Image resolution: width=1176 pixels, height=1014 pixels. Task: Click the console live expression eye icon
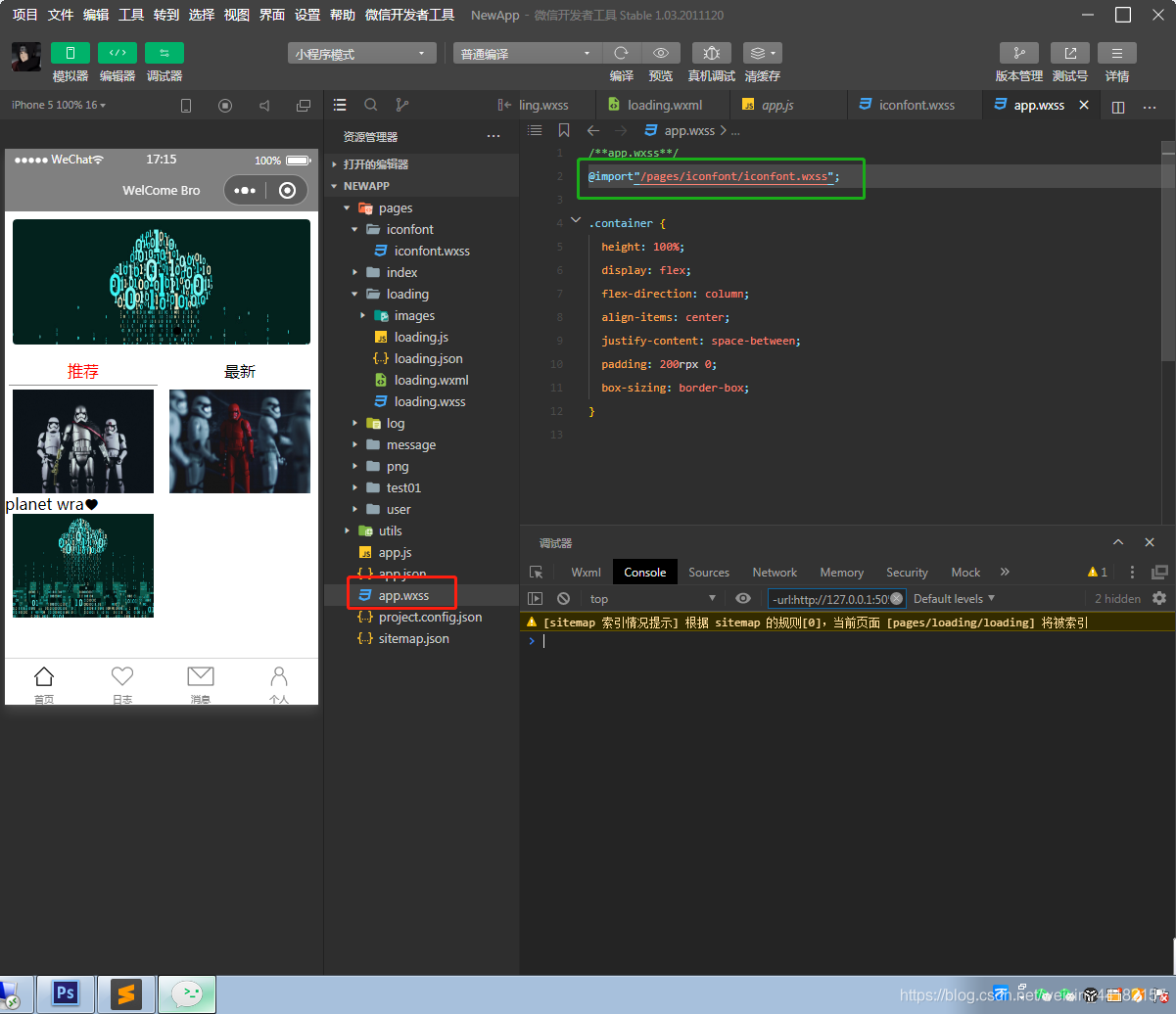[x=743, y=598]
